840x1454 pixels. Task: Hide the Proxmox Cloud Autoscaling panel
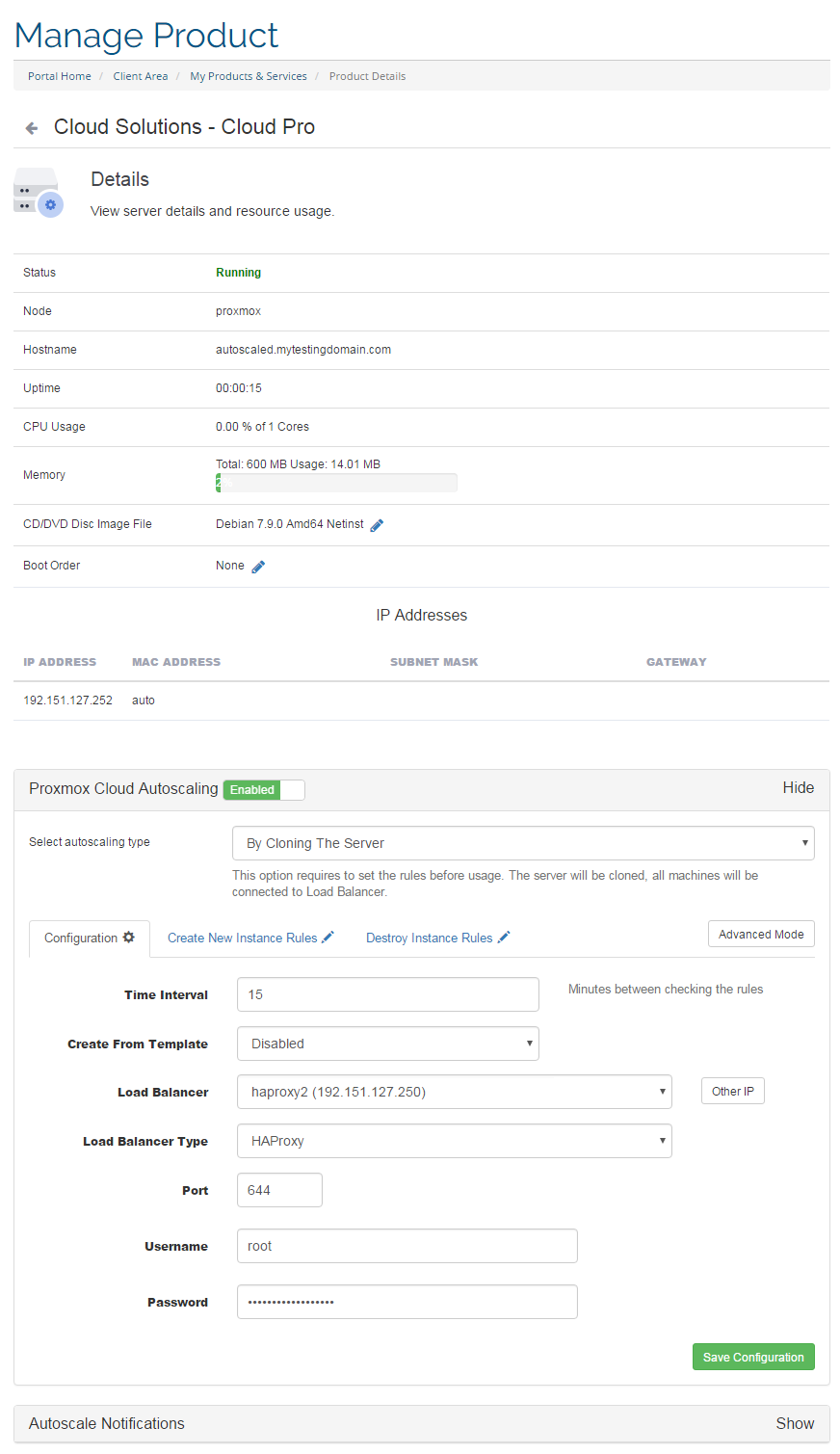click(799, 788)
